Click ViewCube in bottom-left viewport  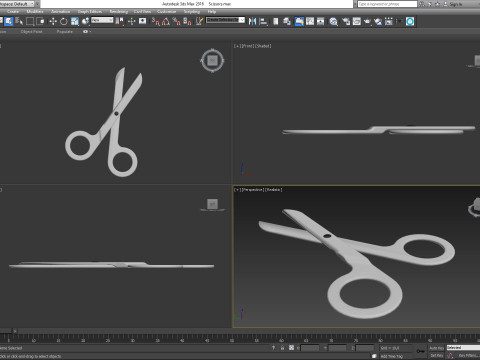[x=212, y=204]
